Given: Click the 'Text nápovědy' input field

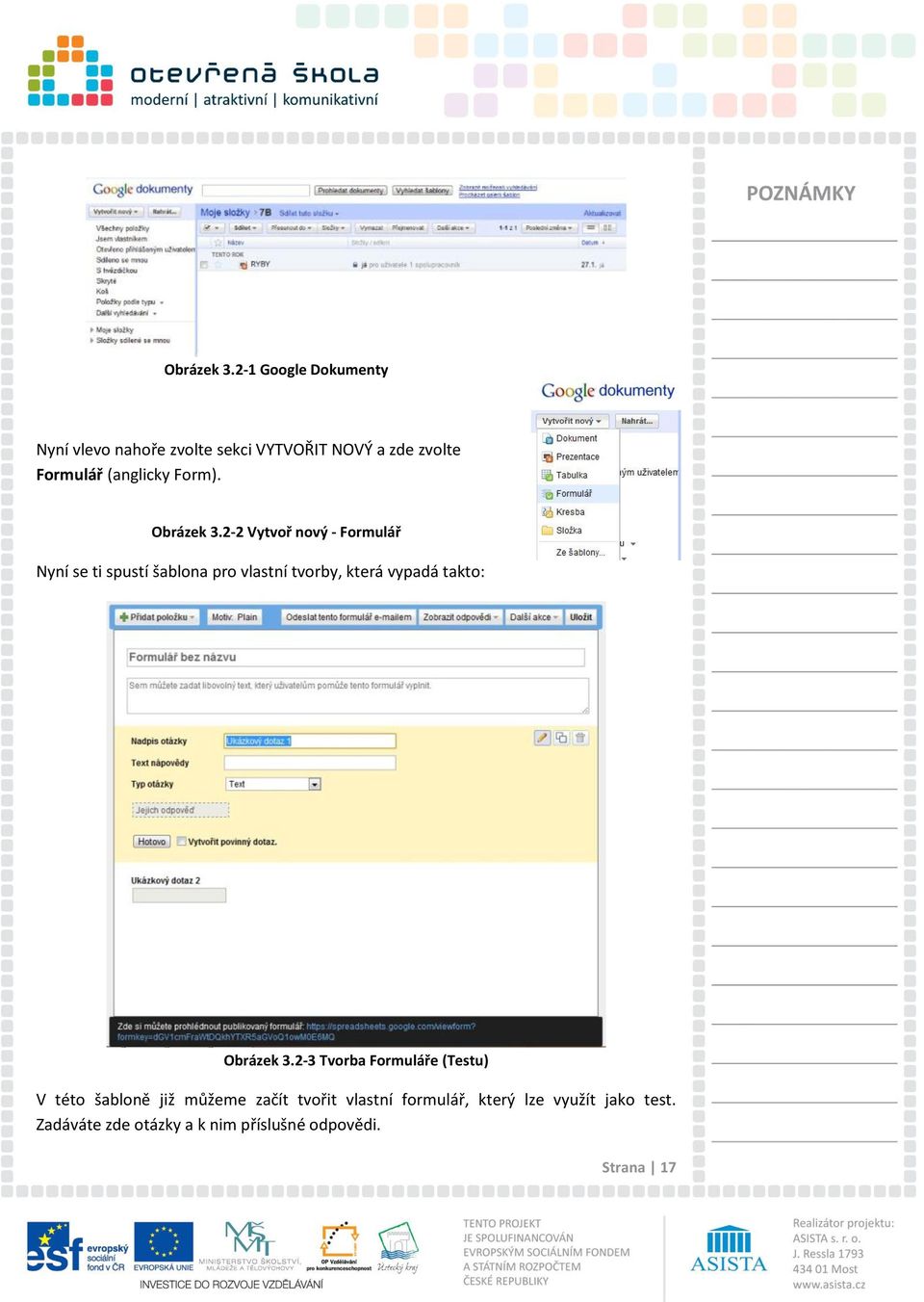Looking at the screenshot, I should [310, 763].
